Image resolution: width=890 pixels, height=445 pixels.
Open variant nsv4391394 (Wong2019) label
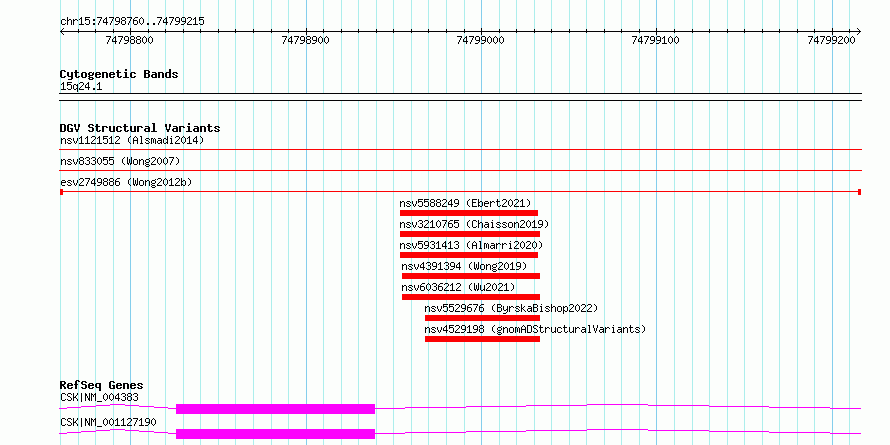tap(464, 266)
